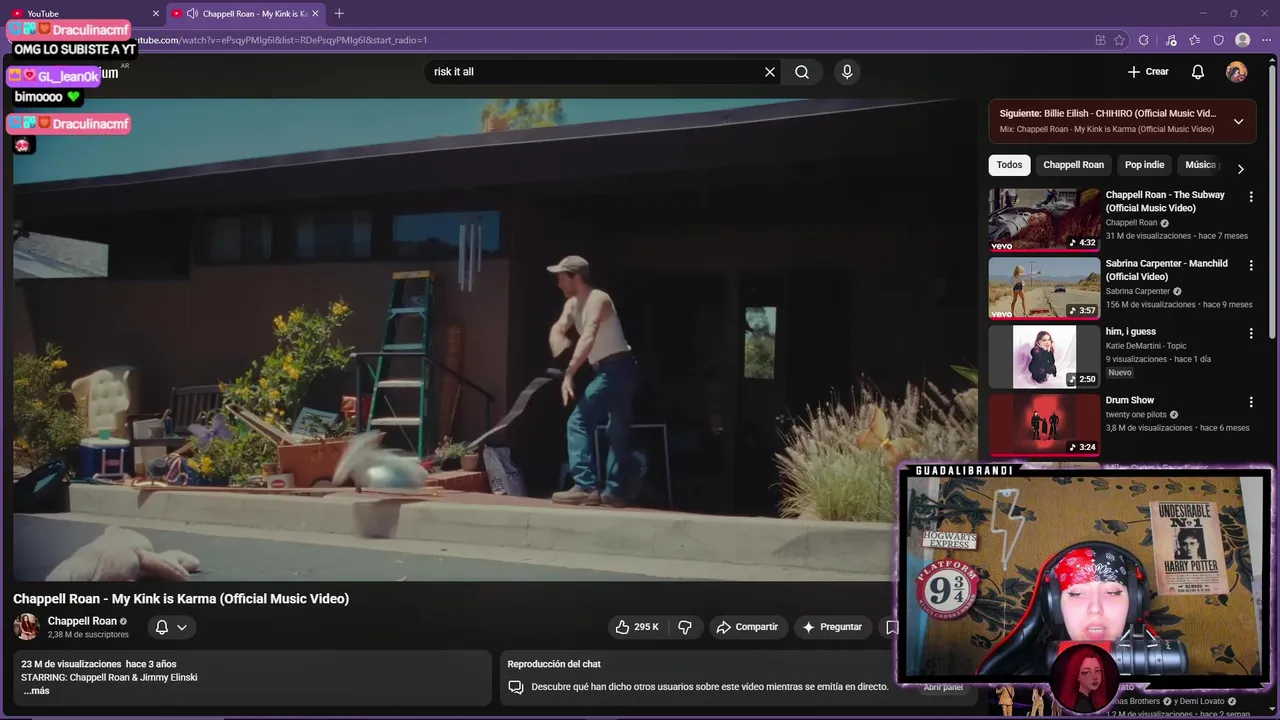Screen dimensions: 1280x720
Task: Open Chappell Roan - The Subway title link
Action: pos(1165,201)
